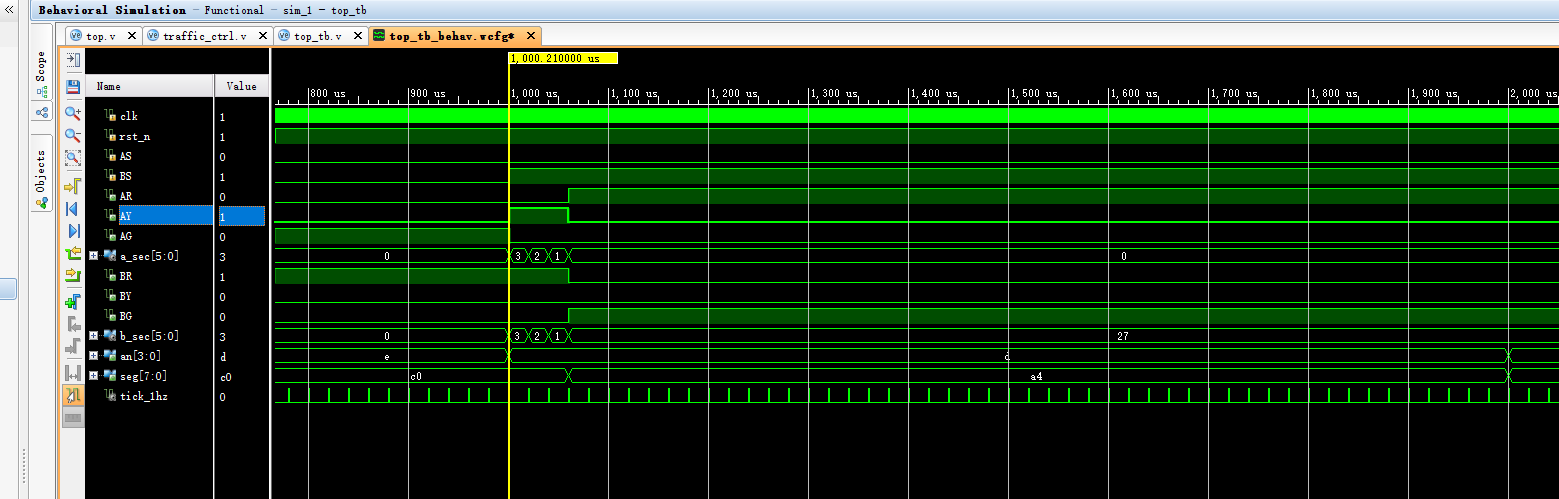The image size is (1559, 499).
Task: Select the clk signal
Action: [128, 117]
